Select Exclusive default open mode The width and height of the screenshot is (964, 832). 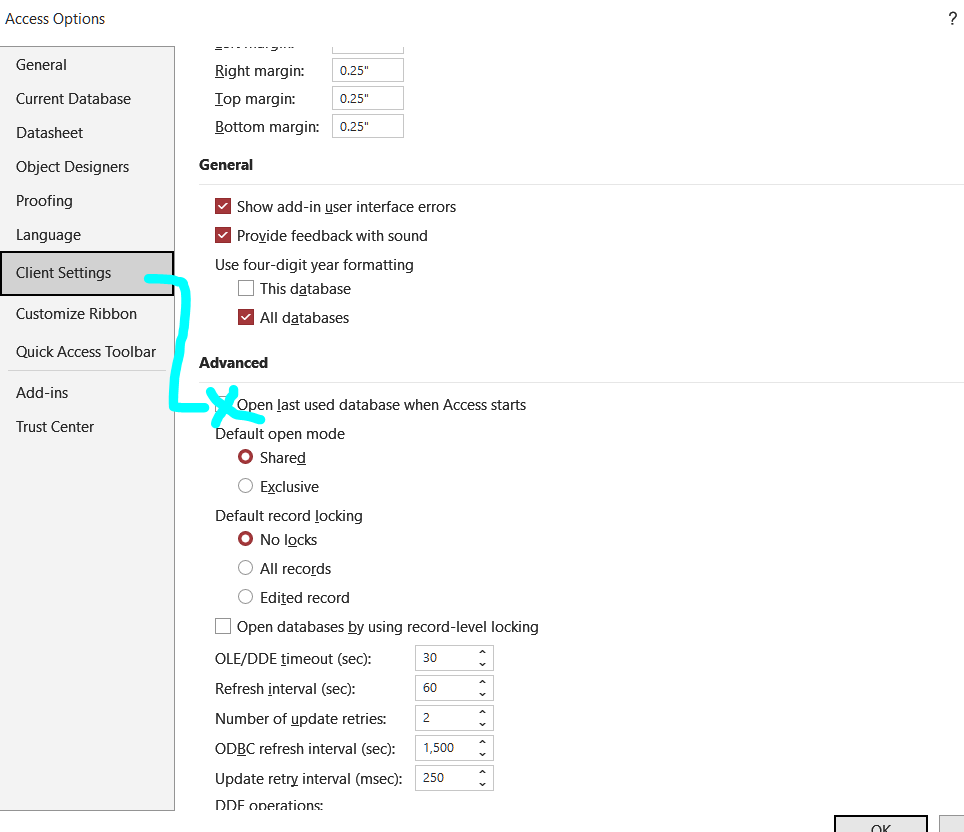245,486
